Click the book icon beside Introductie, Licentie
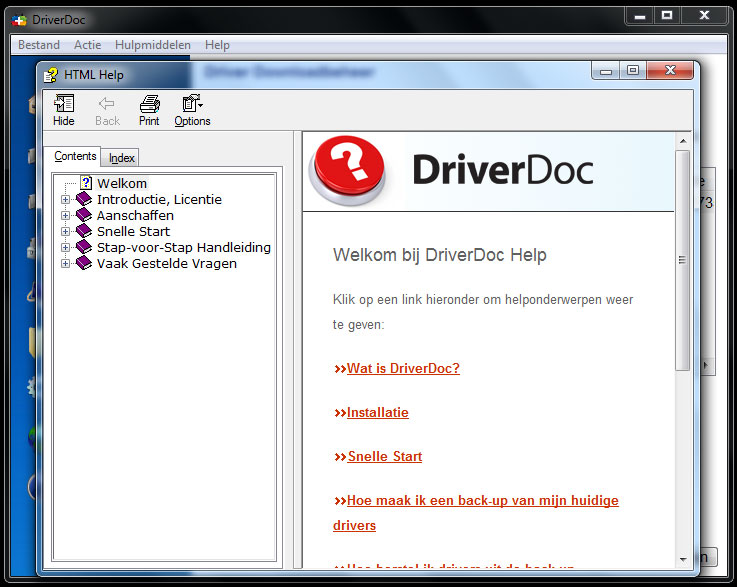 pyautogui.click(x=84, y=199)
